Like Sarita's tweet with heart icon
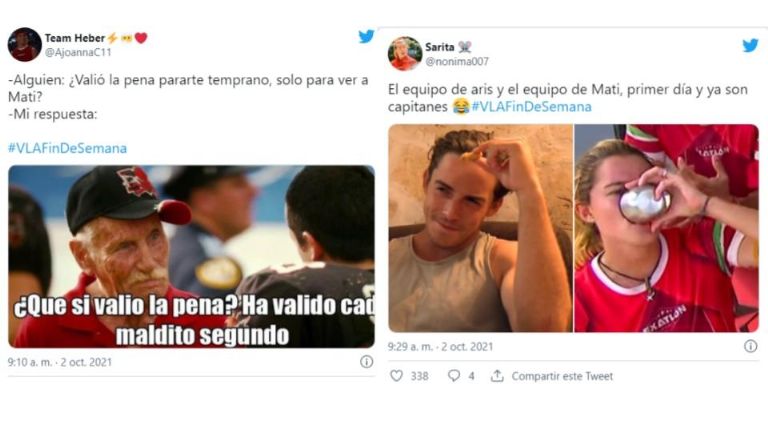 point(396,376)
